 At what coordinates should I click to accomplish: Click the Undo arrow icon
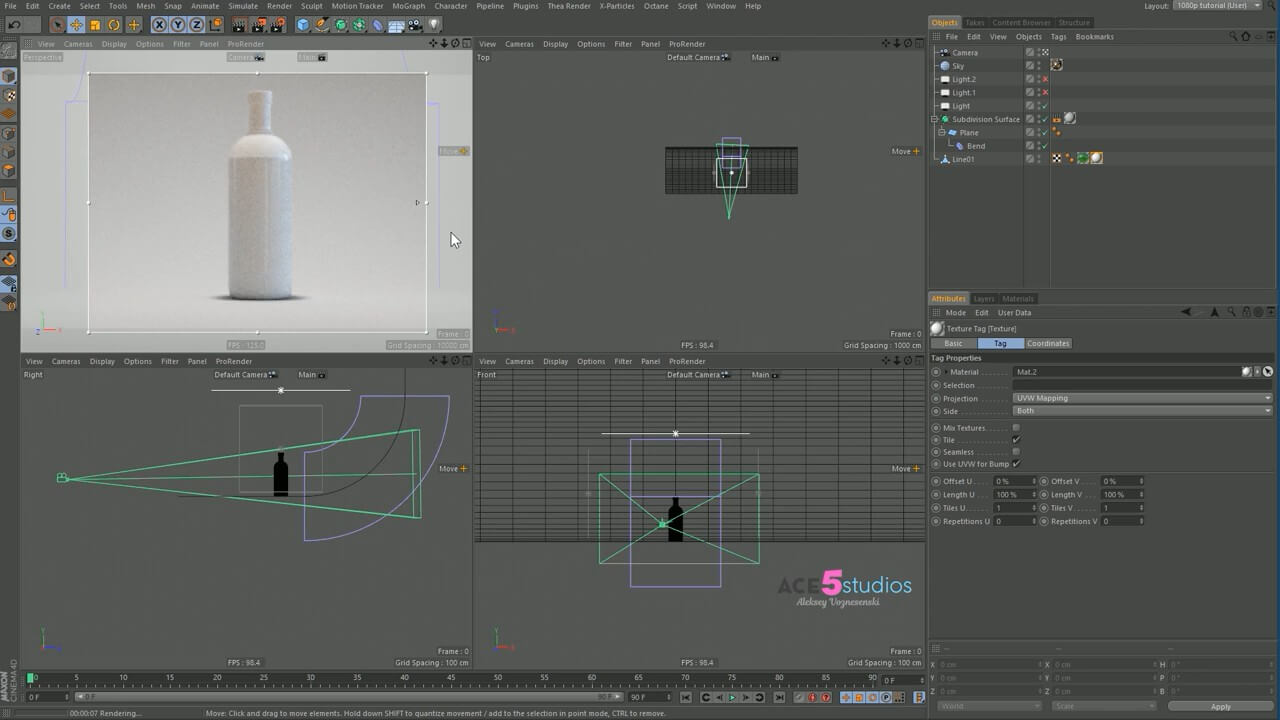[14, 25]
